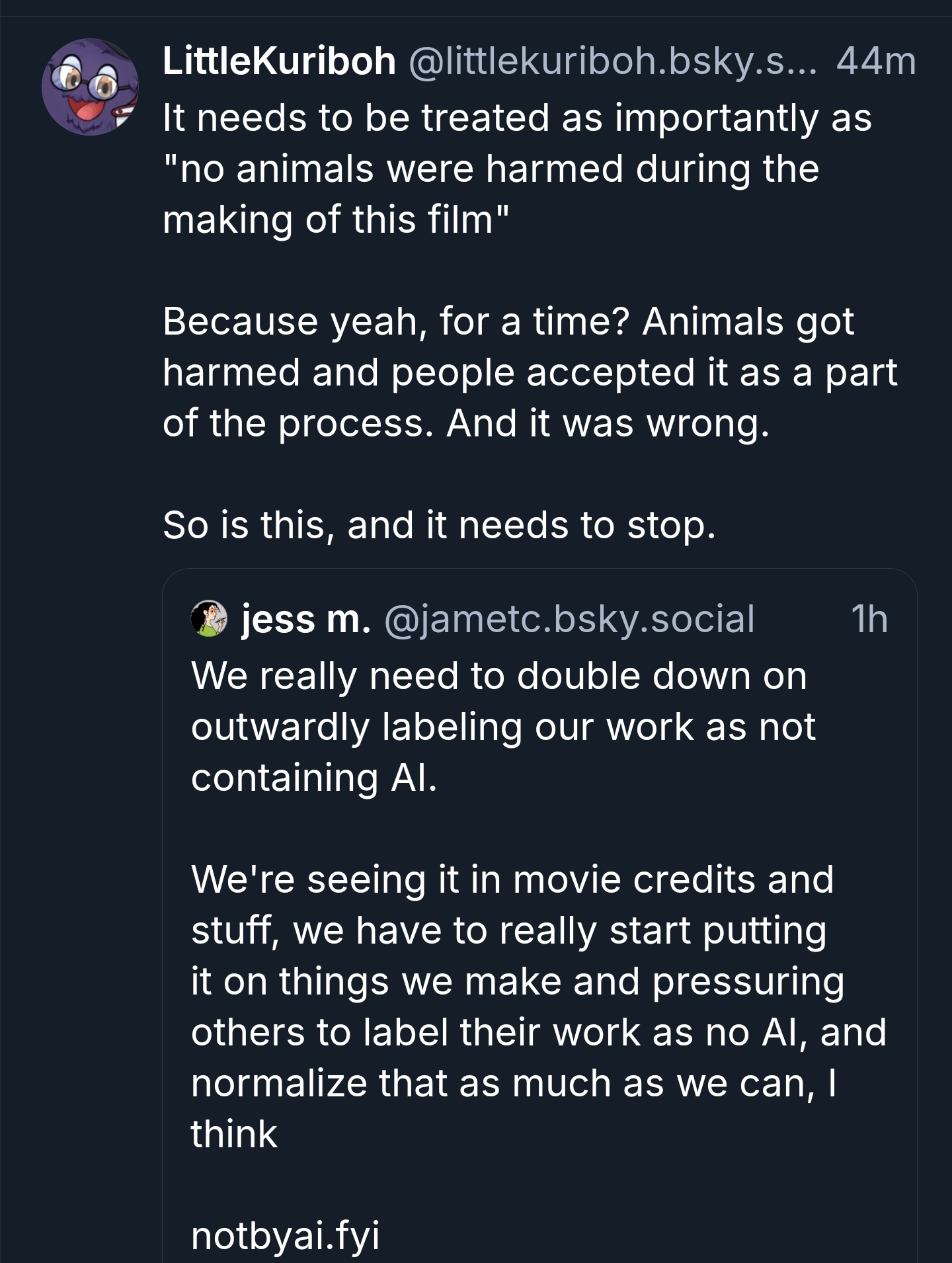
Task: Select the "Because yeah, for a time?" line
Action: point(508,322)
